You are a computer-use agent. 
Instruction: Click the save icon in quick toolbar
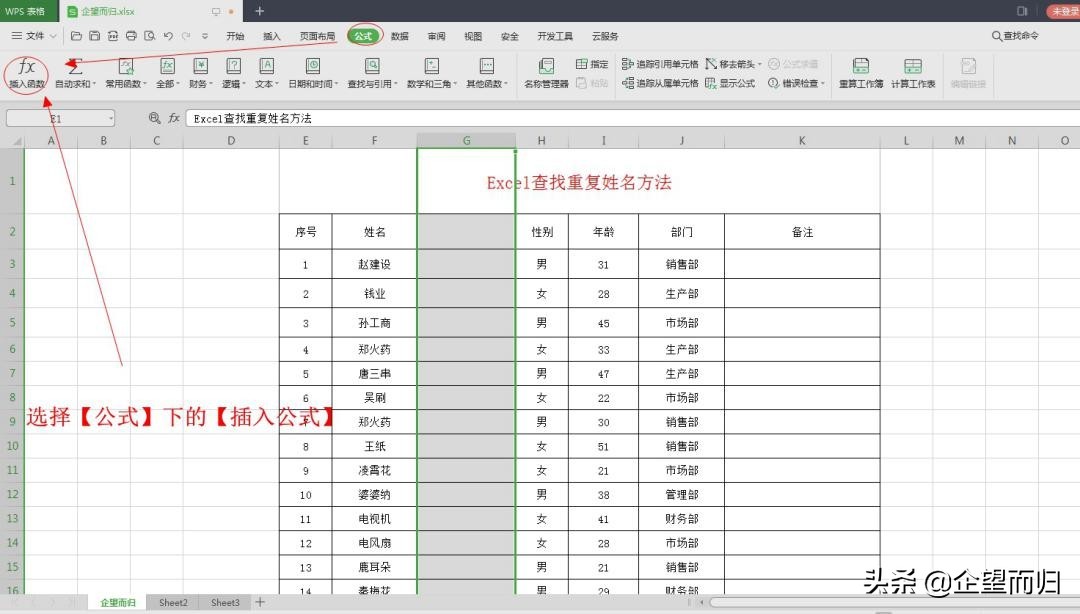pos(94,36)
